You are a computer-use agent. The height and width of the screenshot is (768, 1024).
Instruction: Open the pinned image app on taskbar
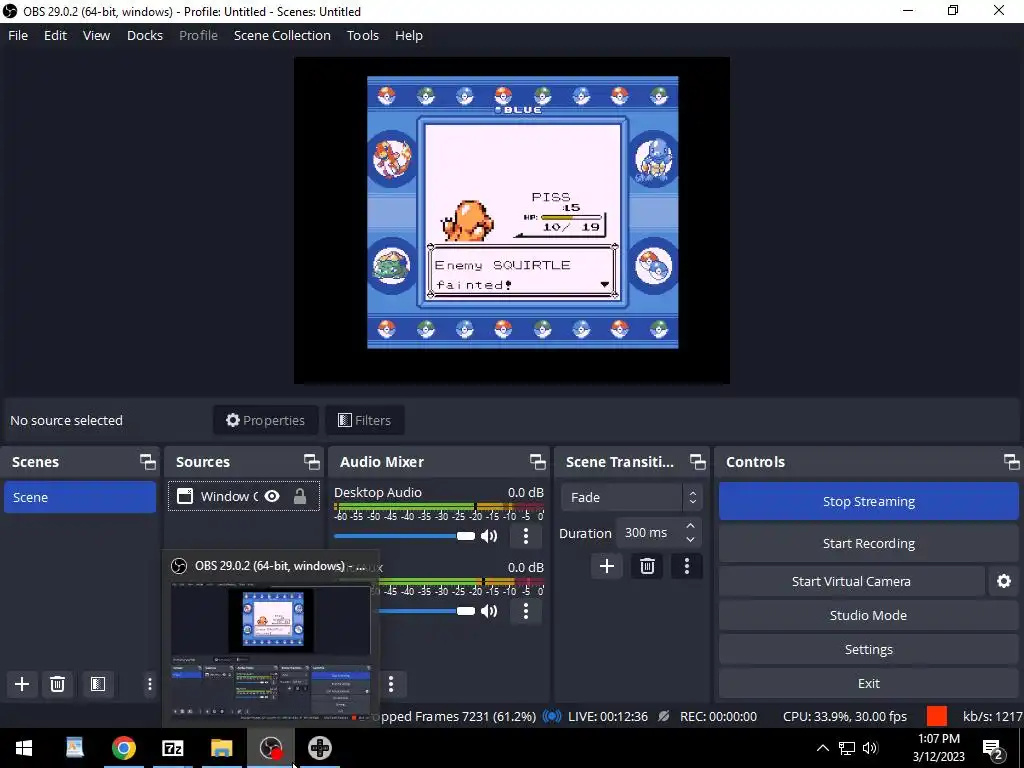click(74, 748)
